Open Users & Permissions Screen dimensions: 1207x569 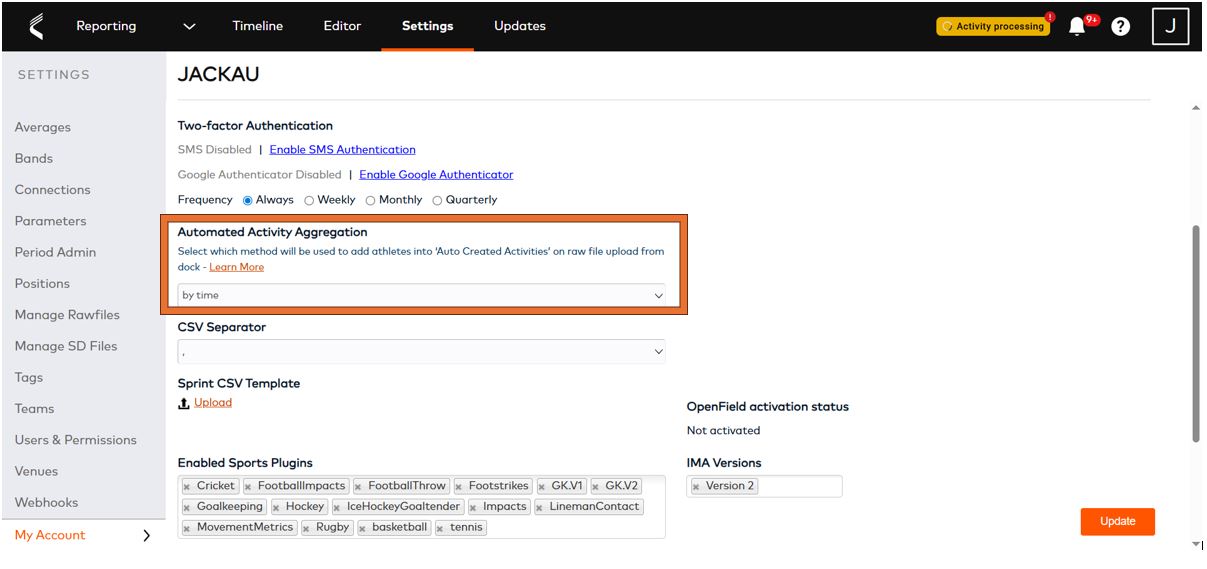[x=76, y=439]
